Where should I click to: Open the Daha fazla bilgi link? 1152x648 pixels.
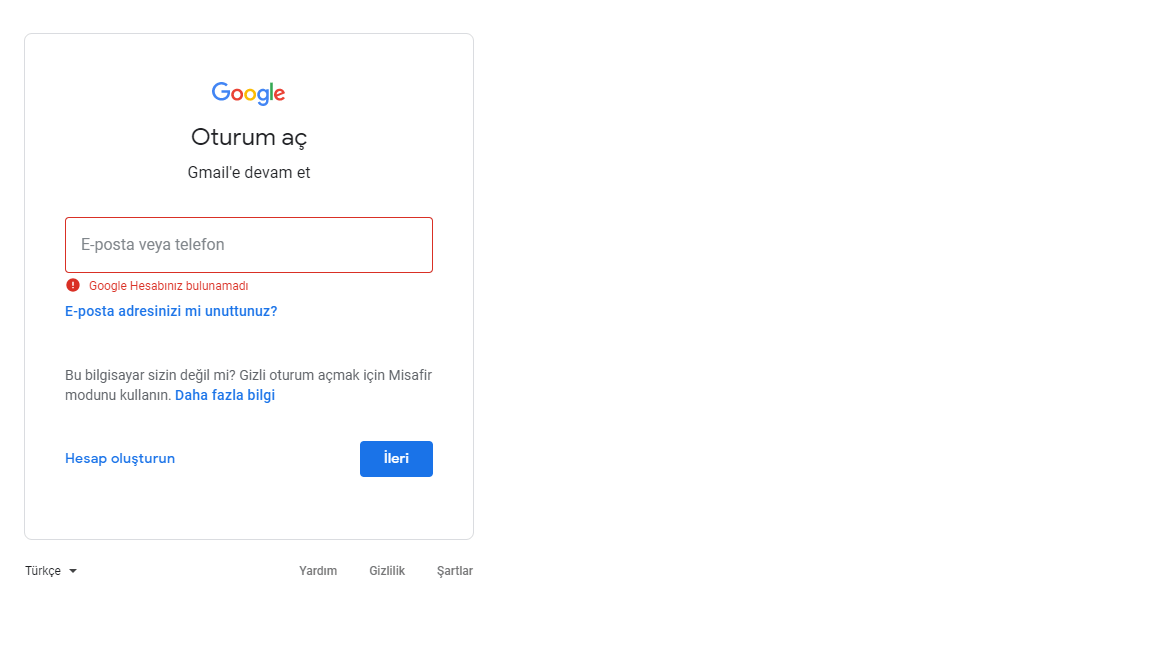click(x=225, y=395)
